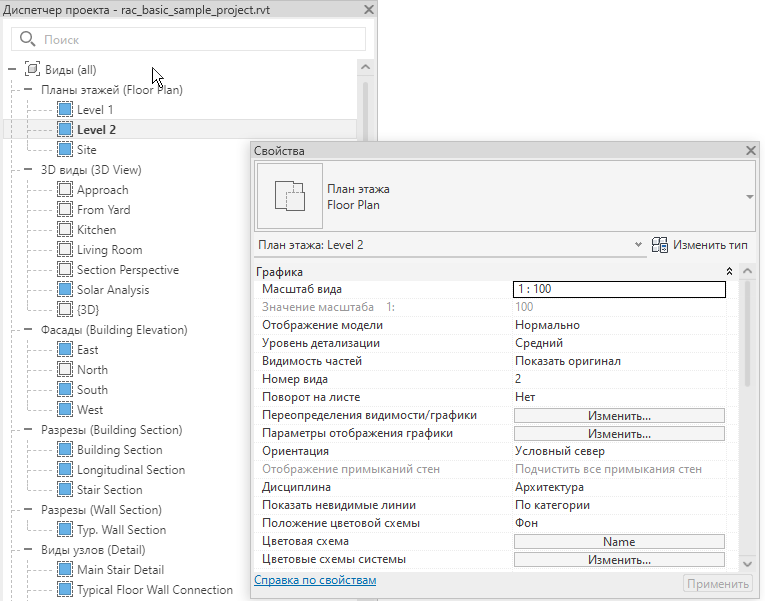Image resolution: width=765 pixels, height=601 pixels.
Task: Click the Typ. Wall Section icon
Action: click(x=65, y=529)
